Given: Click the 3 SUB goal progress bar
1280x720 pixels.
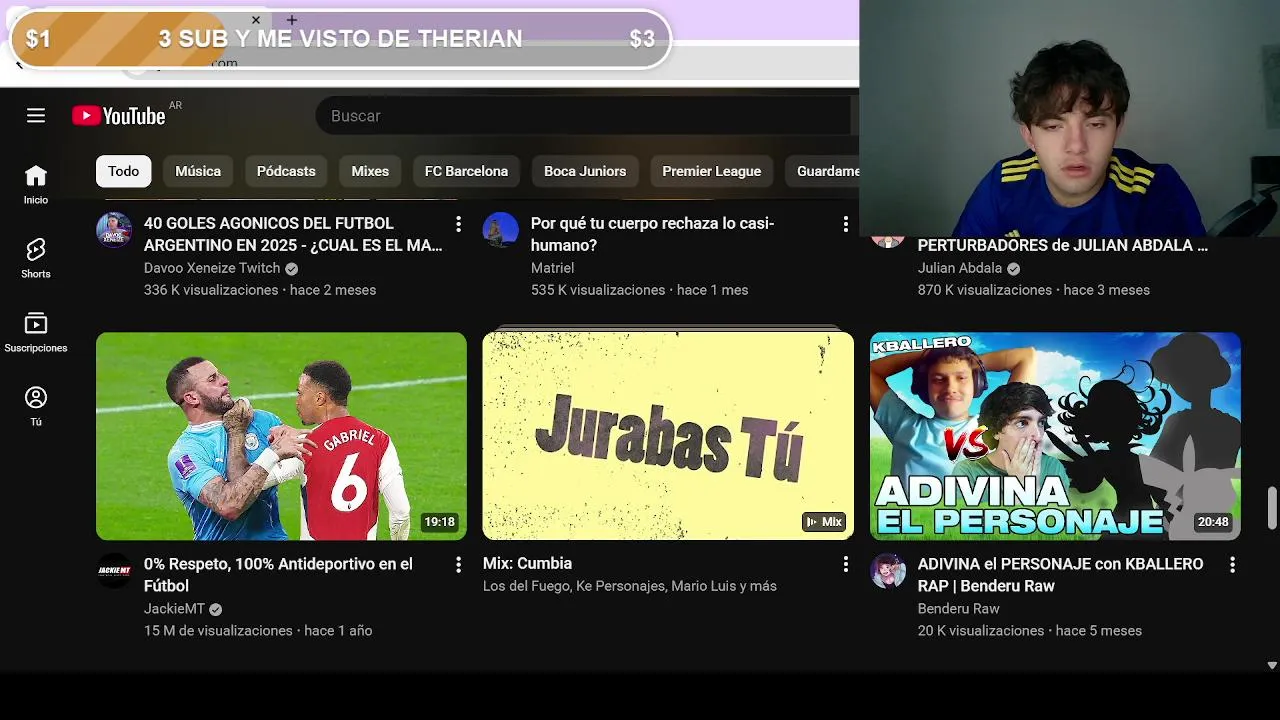Looking at the screenshot, I should tap(340, 39).
